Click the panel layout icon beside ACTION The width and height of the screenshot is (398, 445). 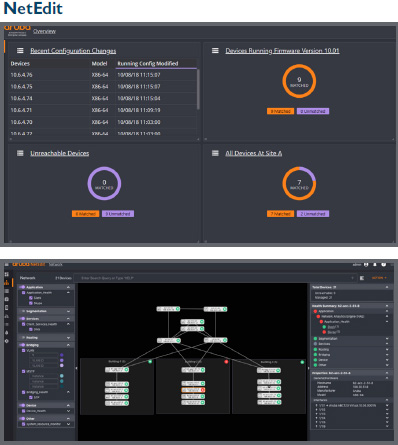(x=362, y=278)
